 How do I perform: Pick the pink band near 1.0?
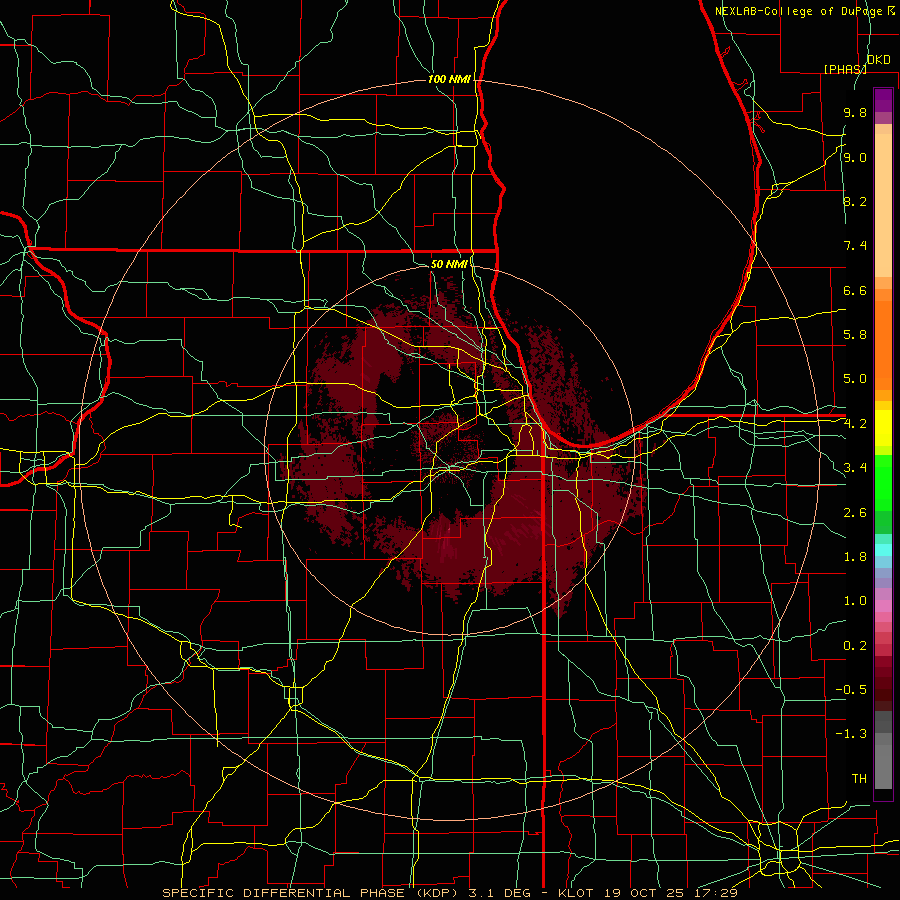883,606
